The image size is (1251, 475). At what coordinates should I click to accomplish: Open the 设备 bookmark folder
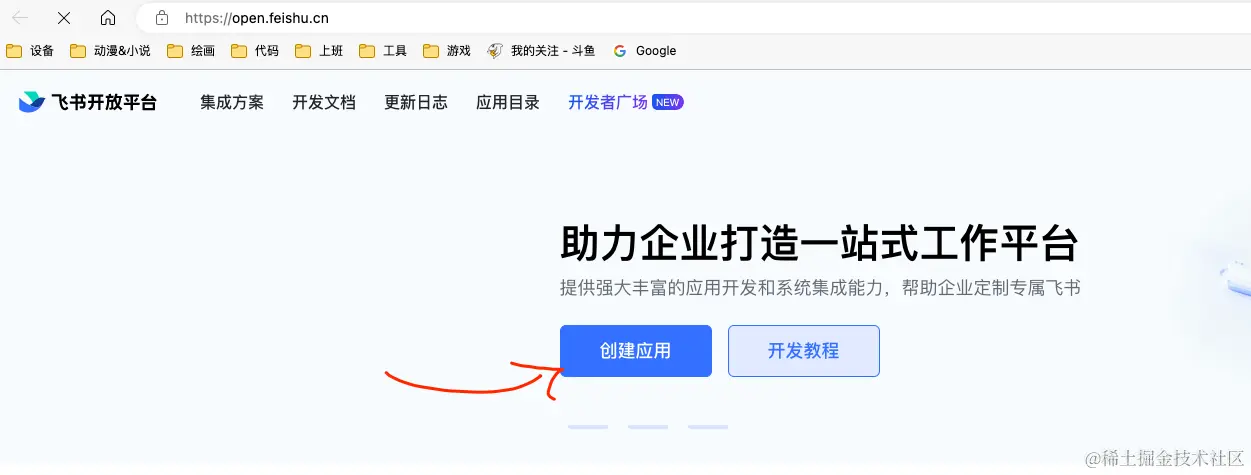click(x=30, y=51)
